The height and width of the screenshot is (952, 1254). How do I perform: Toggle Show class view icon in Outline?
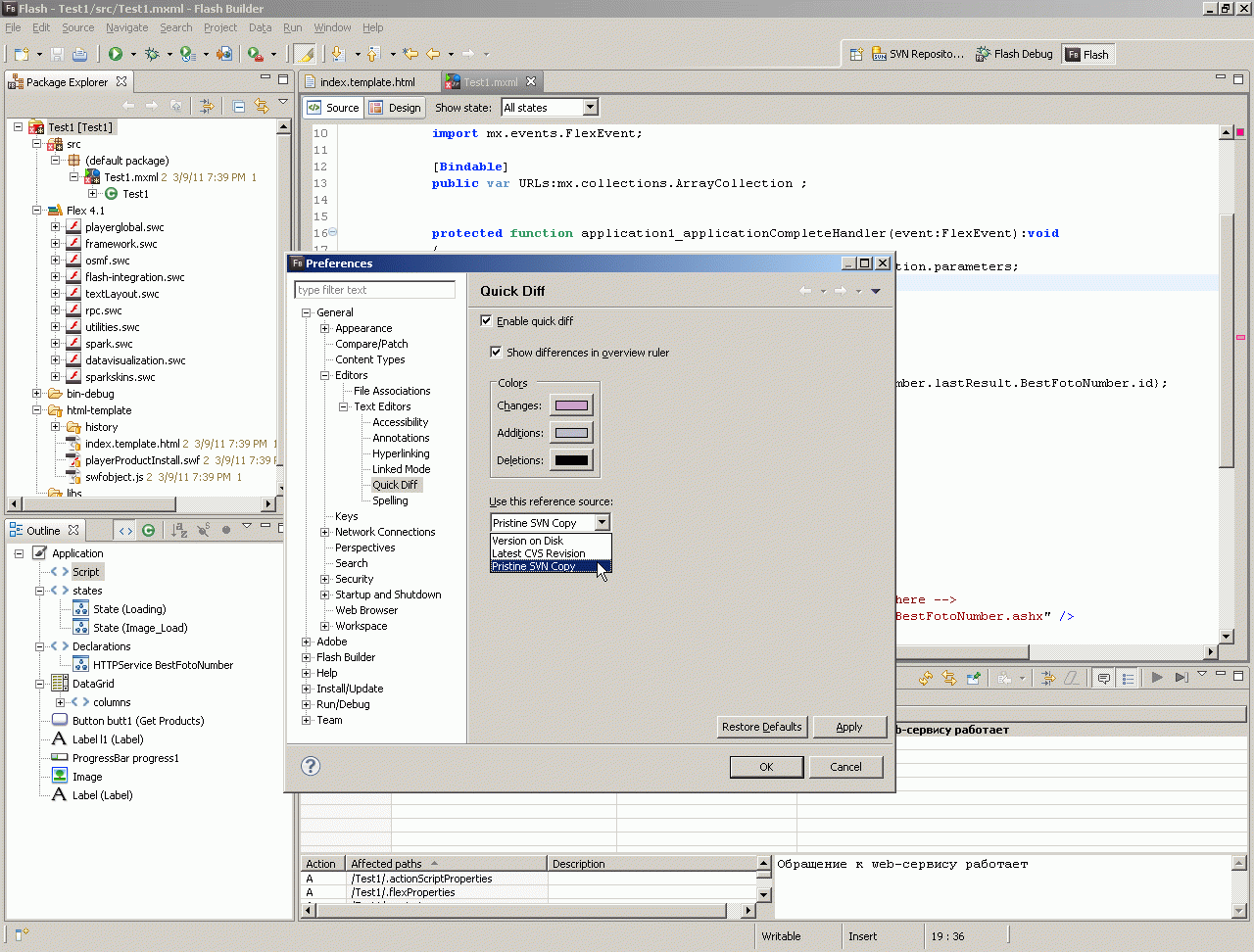pos(148,530)
